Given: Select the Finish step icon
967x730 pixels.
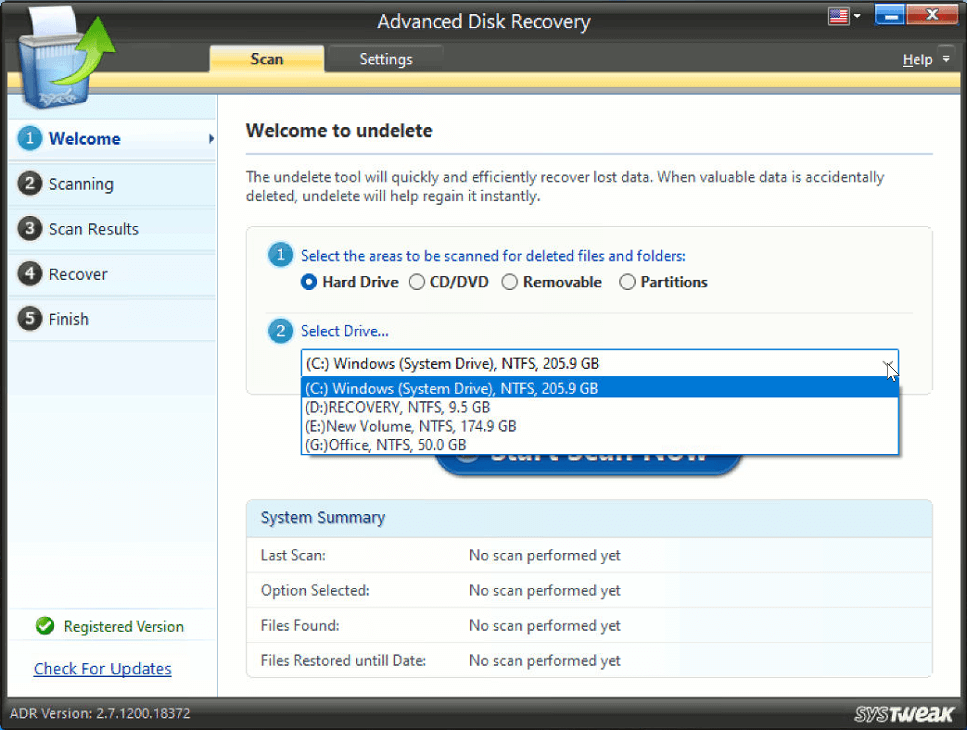Looking at the screenshot, I should coord(32,319).
